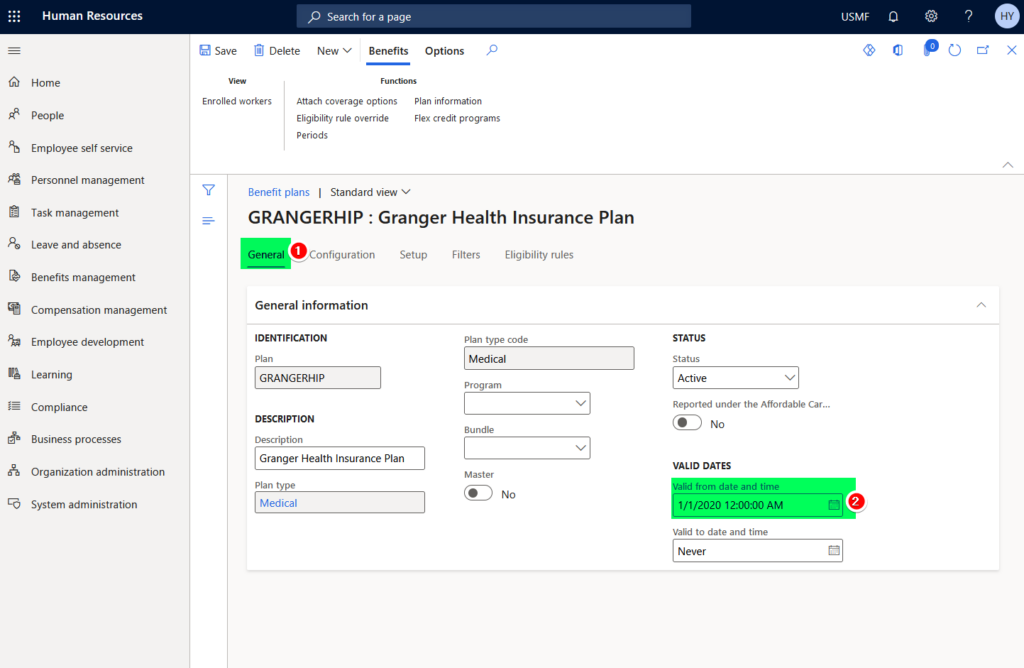1024x668 pixels.
Task: Click the Employee development icon
Action: click(x=14, y=341)
